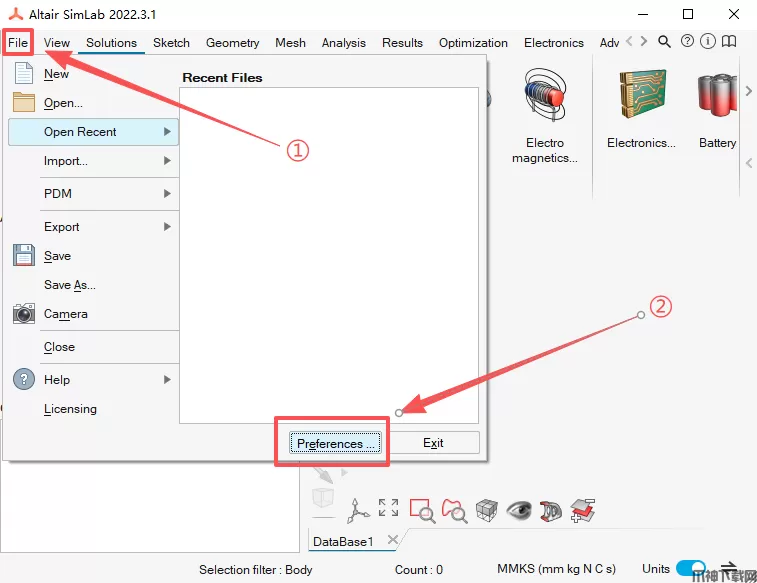Viewport: 757px width, 583px height.
Task: Click the eye visibility icon in view toolbar
Action: click(519, 510)
